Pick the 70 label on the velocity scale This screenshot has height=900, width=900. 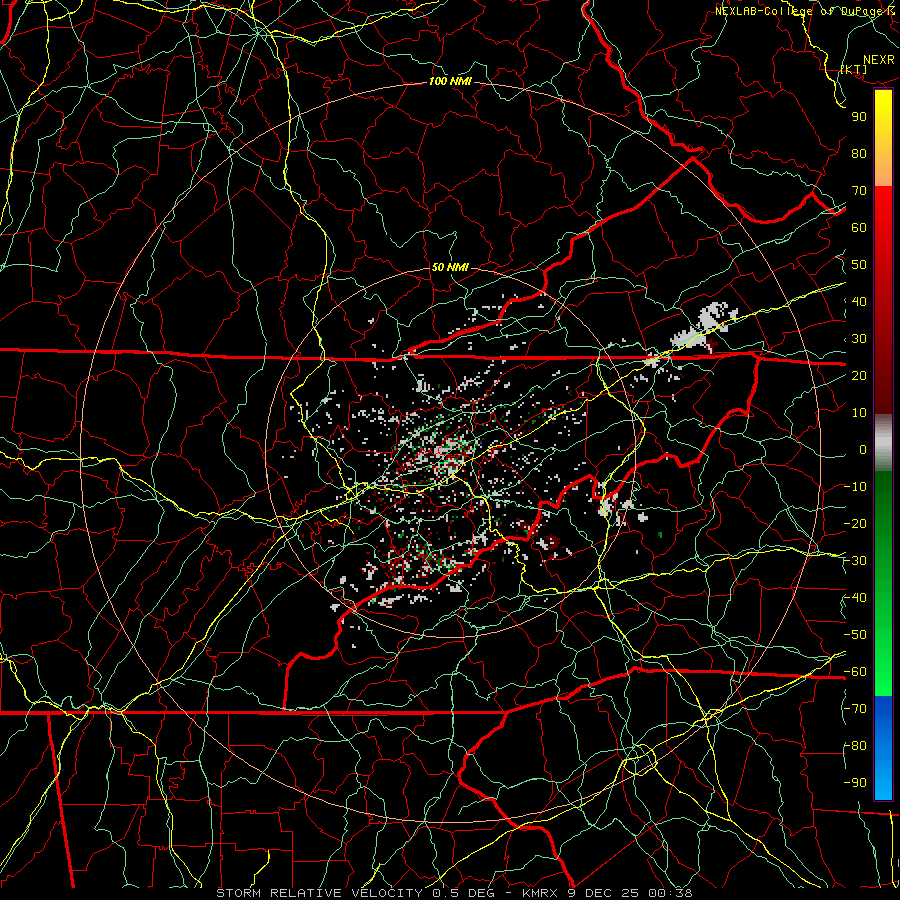tap(859, 191)
